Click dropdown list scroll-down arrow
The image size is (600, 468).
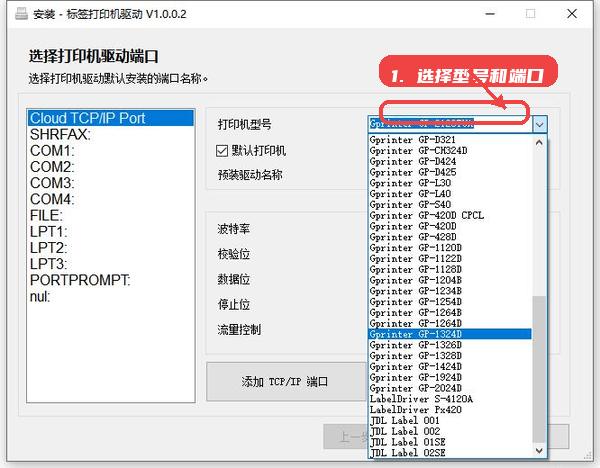click(539, 450)
